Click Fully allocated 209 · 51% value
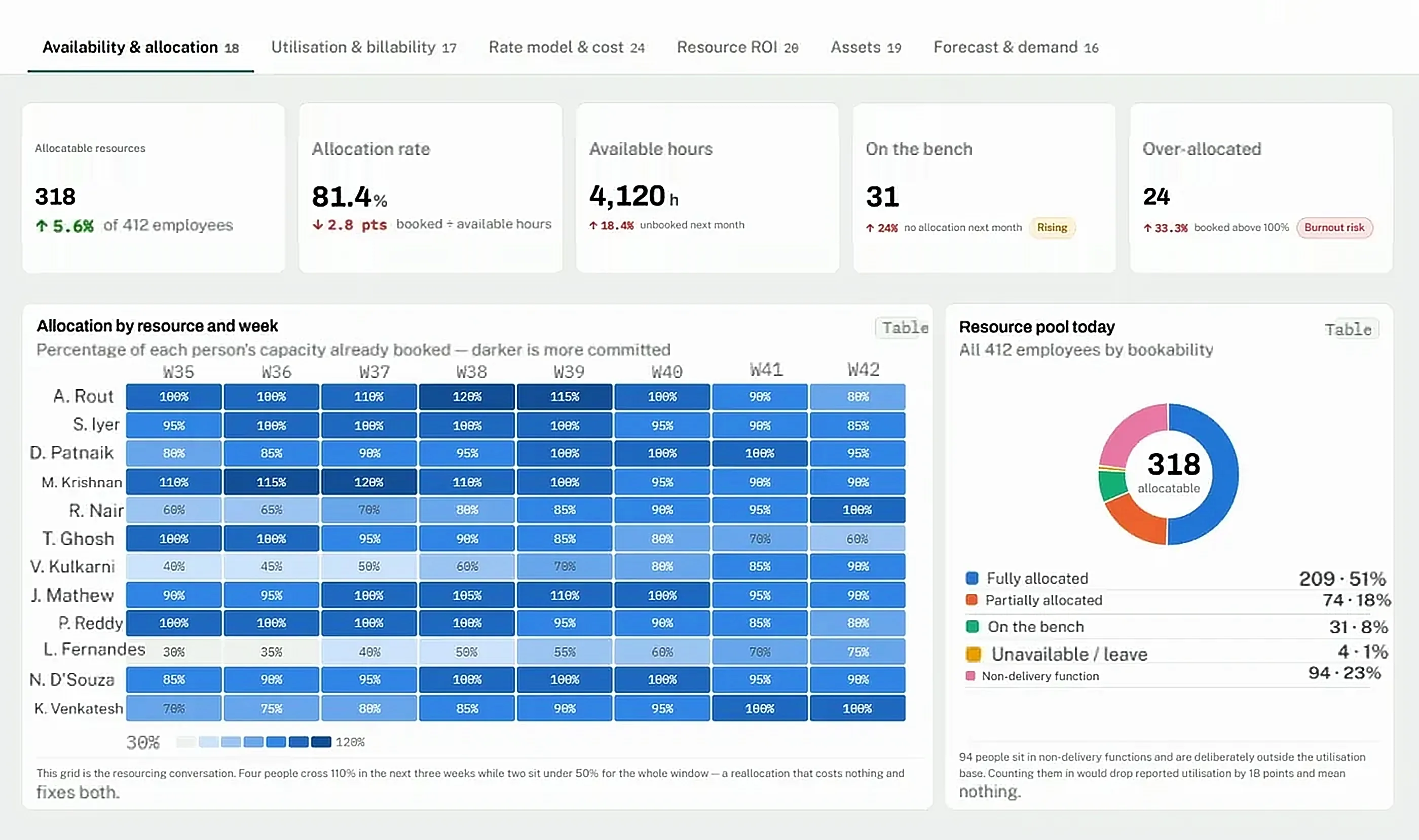The height and width of the screenshot is (840, 1419). pyautogui.click(x=1342, y=579)
